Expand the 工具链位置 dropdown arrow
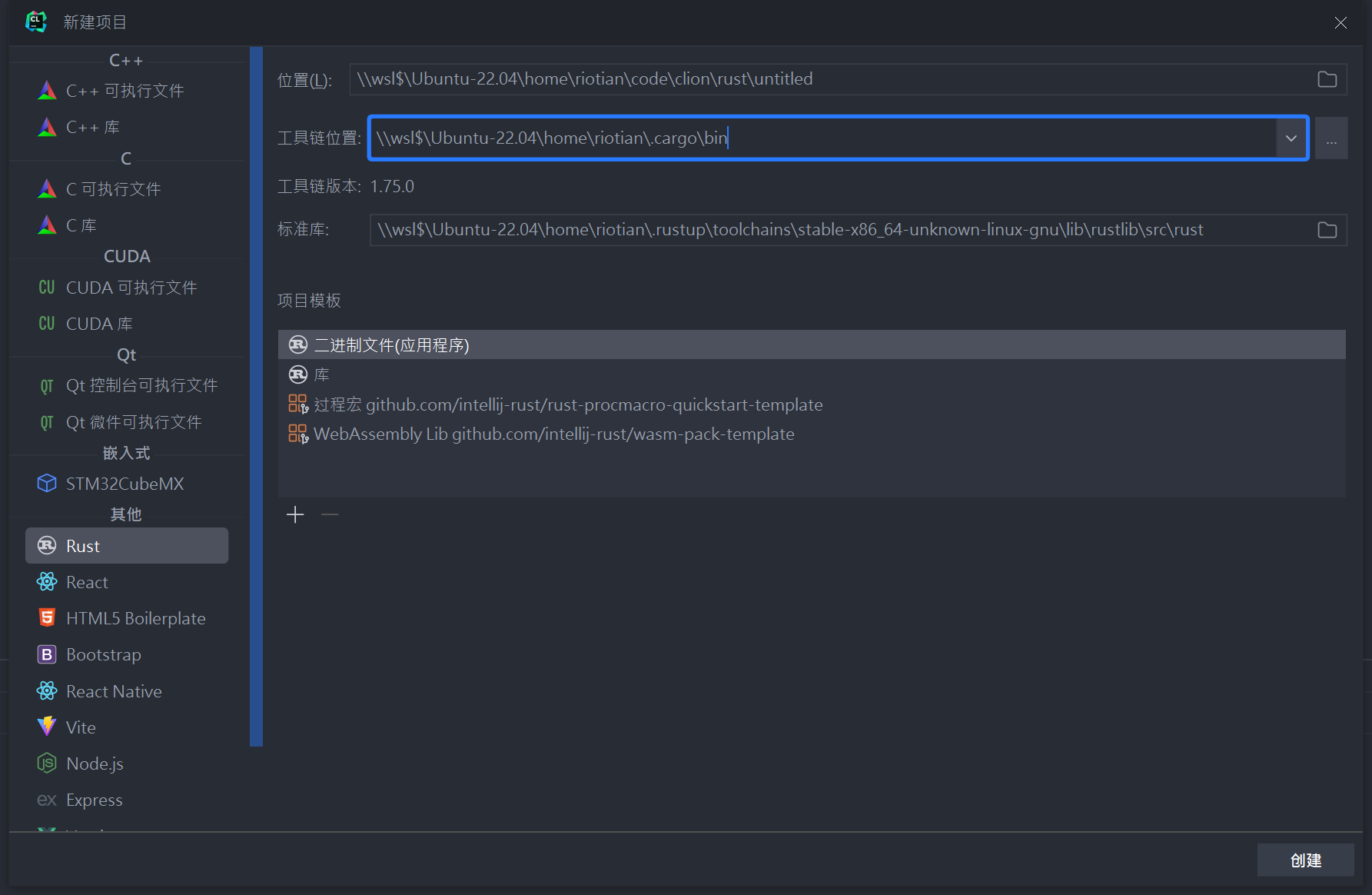 click(1291, 138)
